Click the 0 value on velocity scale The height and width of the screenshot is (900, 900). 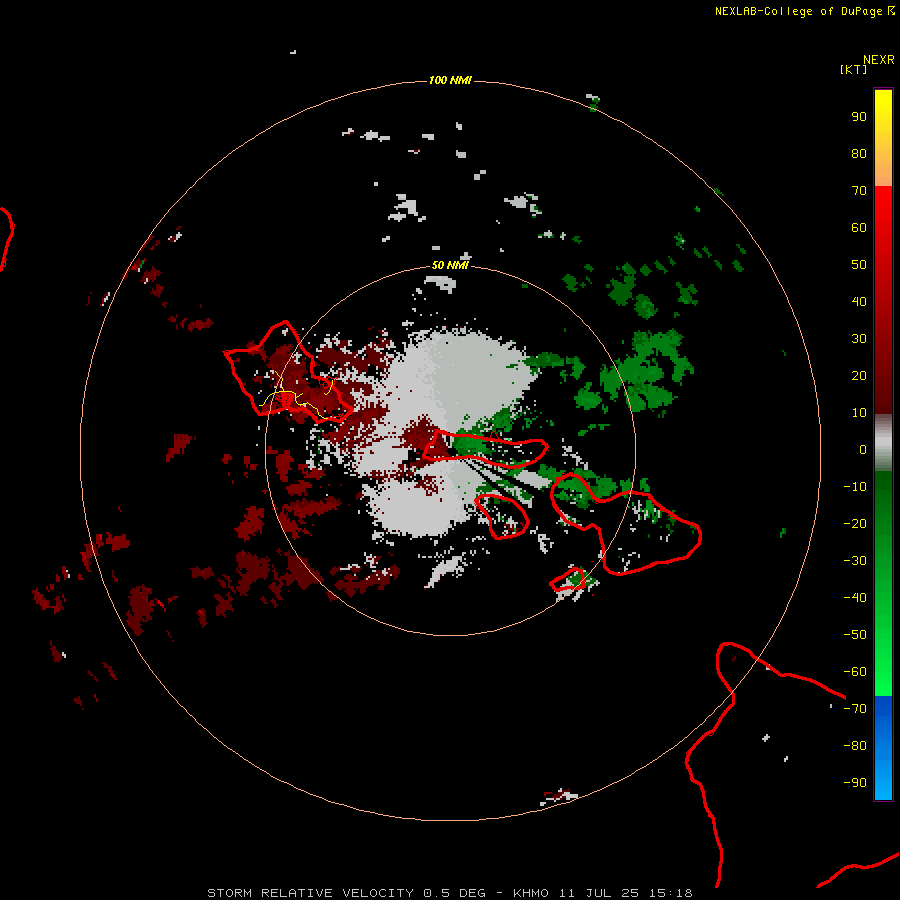863,450
